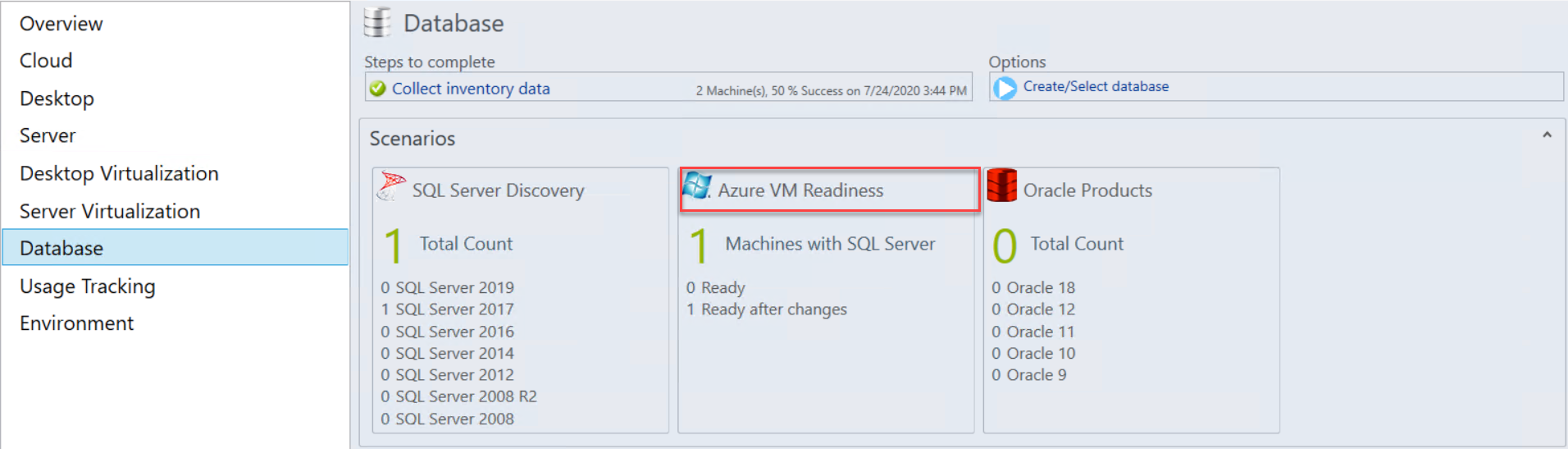This screenshot has width=1568, height=449.
Task: Select Server in the left navigation
Action: tap(48, 135)
